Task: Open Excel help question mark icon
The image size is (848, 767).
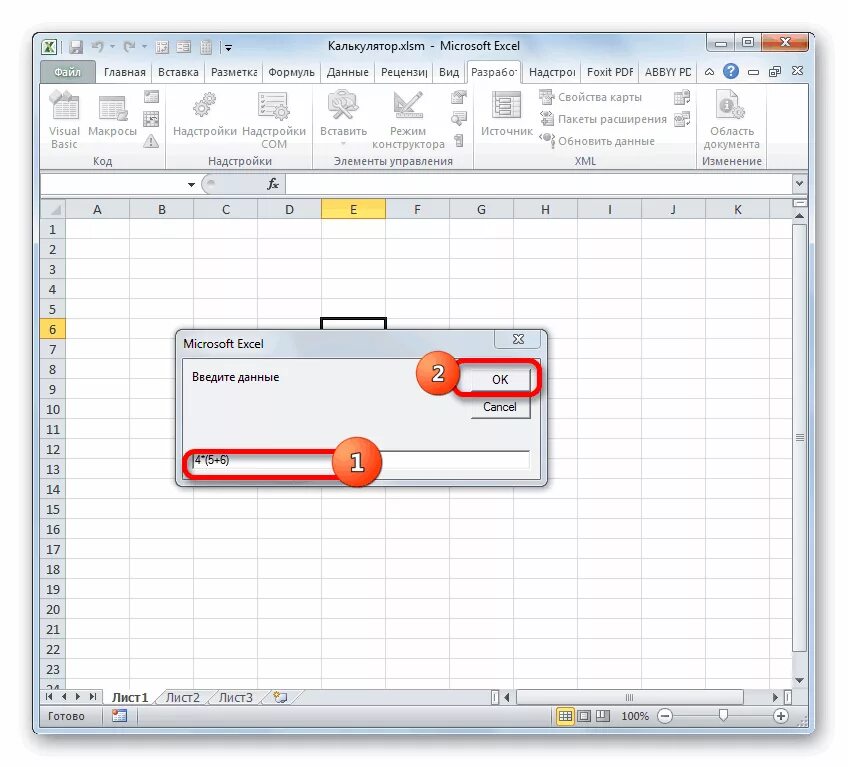Action: [731, 71]
